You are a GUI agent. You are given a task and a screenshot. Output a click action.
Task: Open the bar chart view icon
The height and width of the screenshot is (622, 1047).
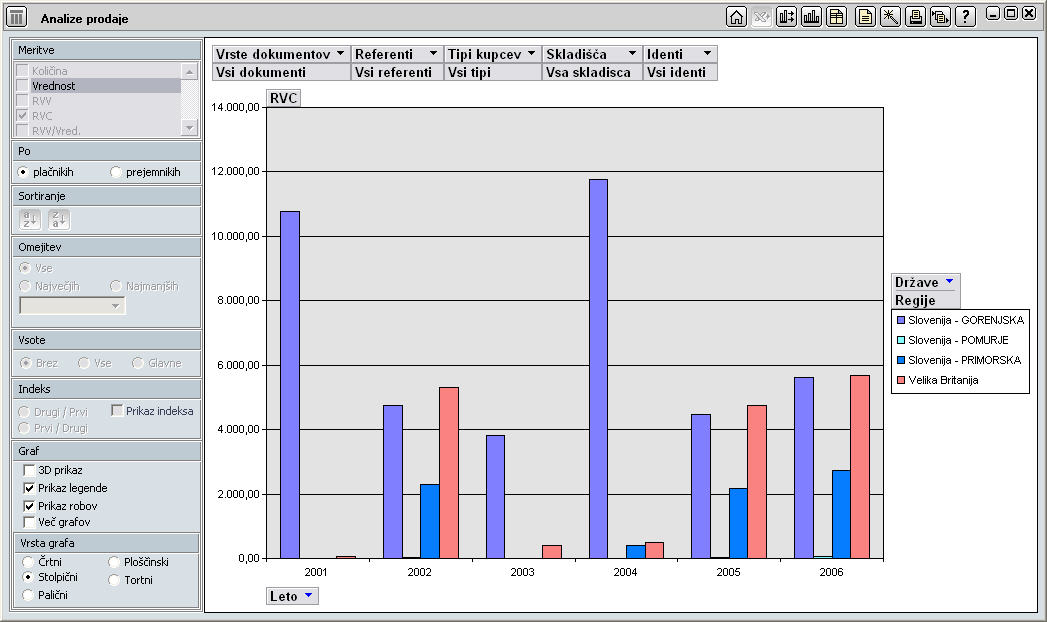coord(811,16)
